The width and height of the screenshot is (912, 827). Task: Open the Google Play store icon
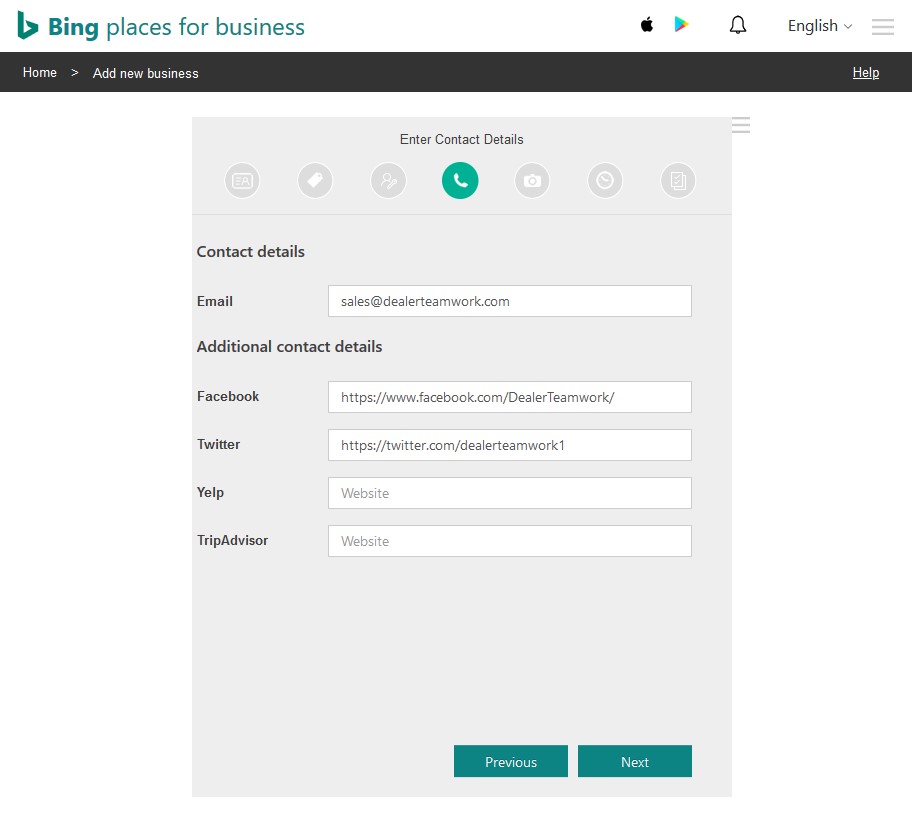click(681, 24)
